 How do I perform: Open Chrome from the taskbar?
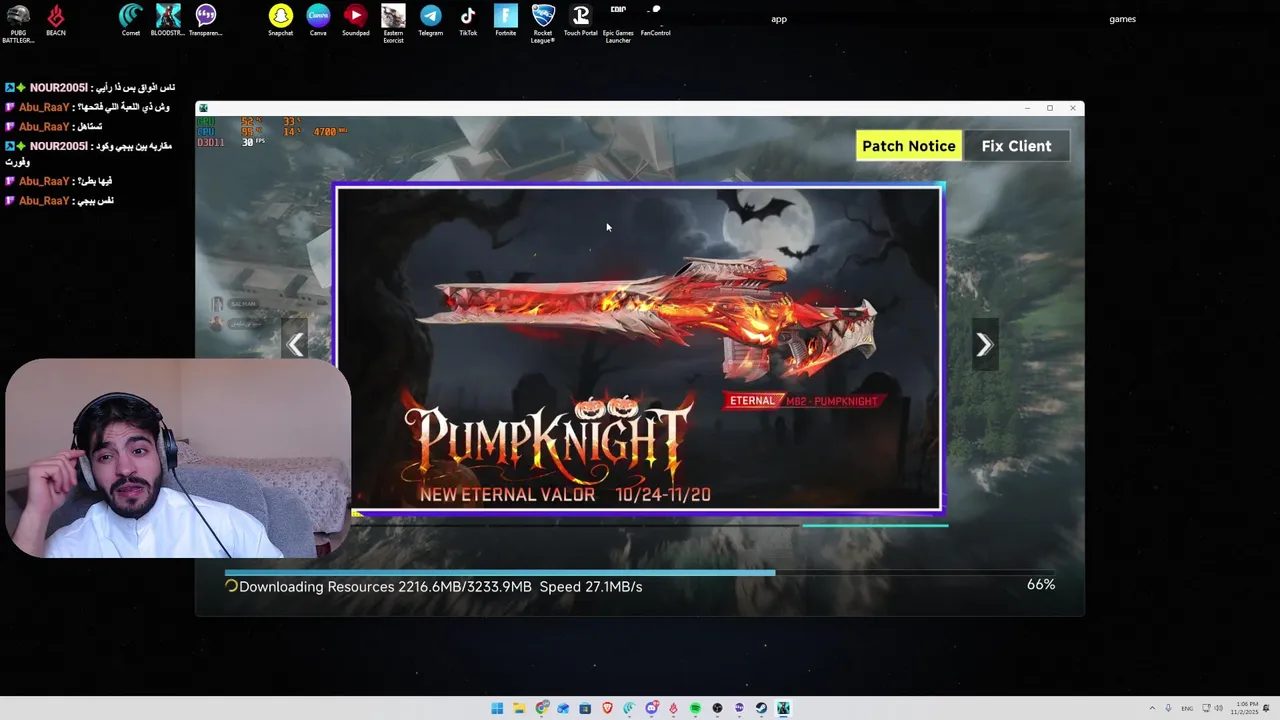(541, 708)
